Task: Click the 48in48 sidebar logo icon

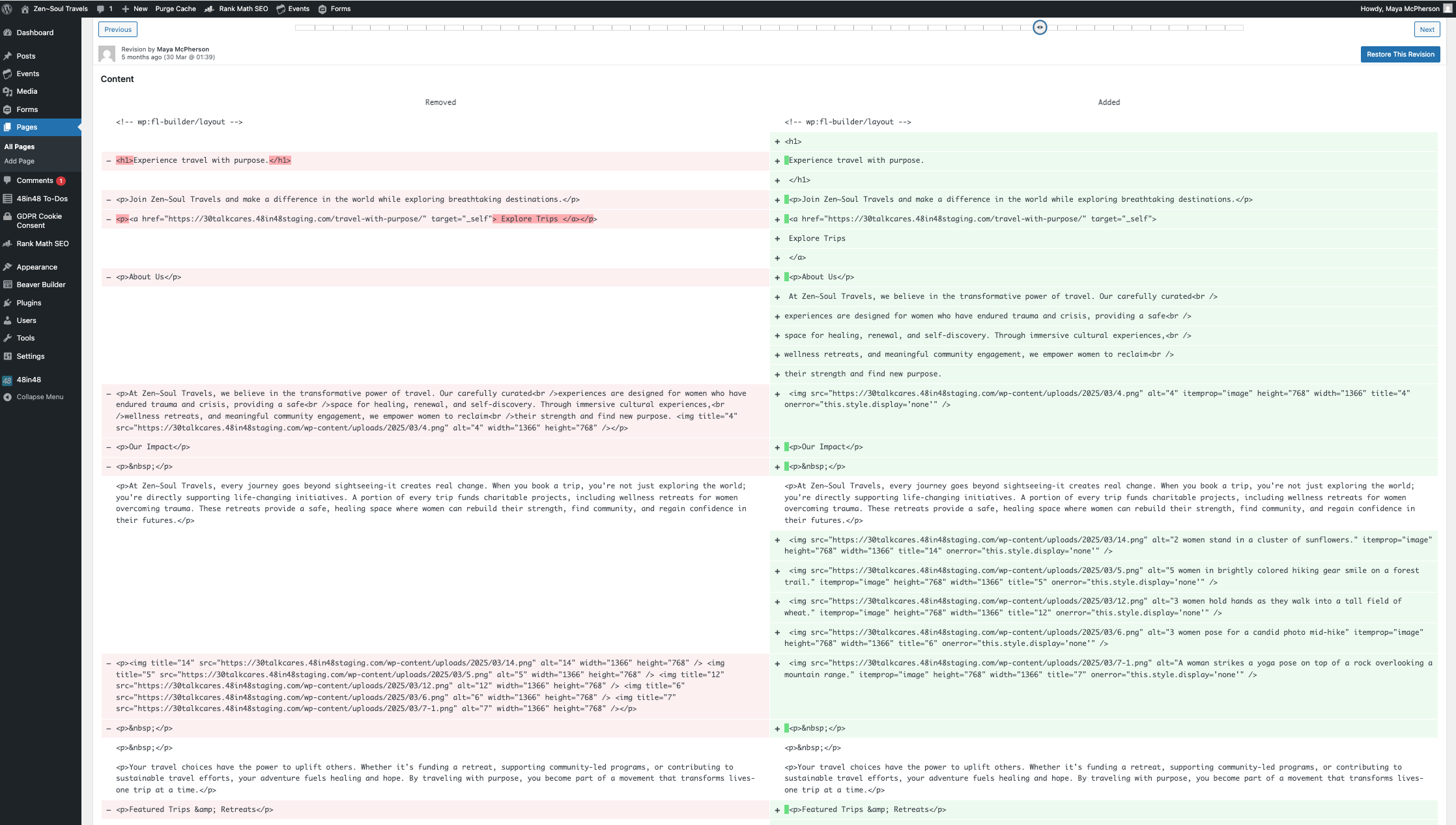Action: [x=7, y=380]
